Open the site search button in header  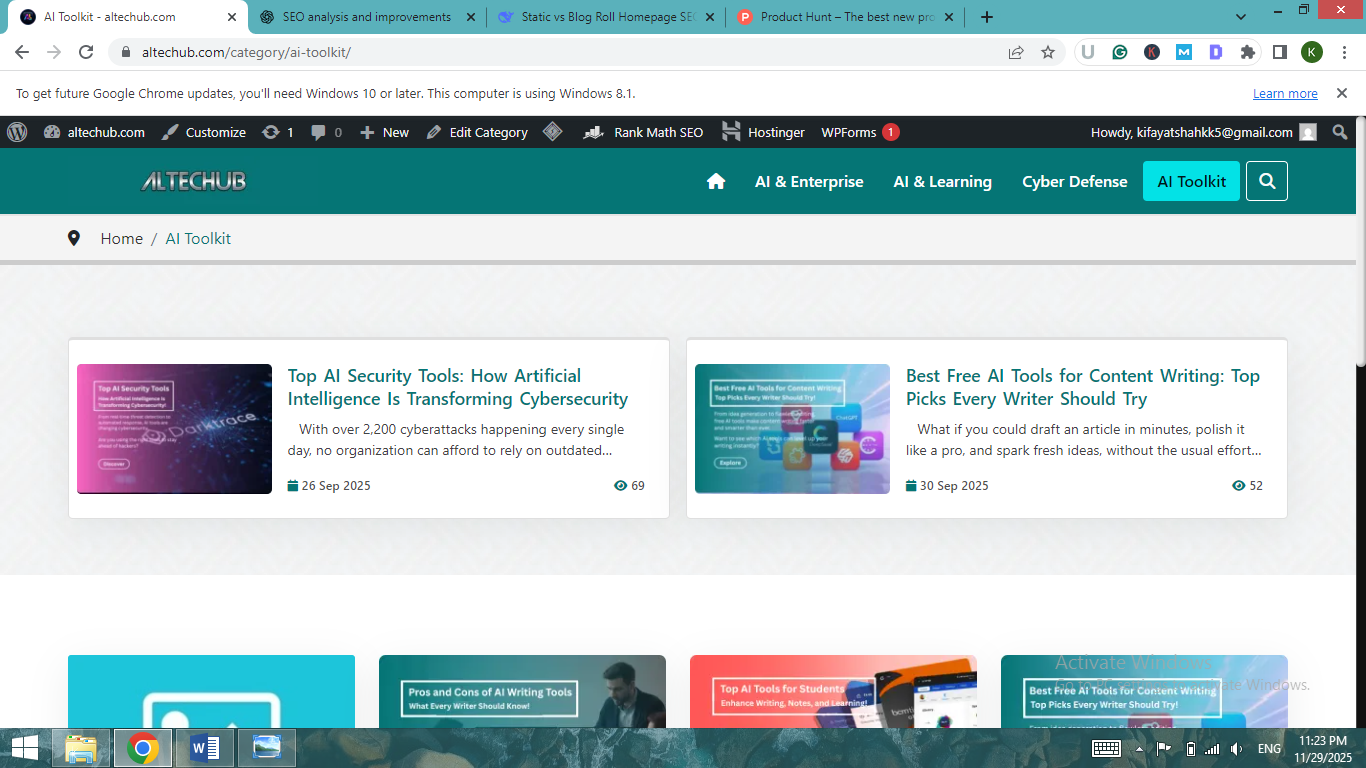tap(1267, 181)
